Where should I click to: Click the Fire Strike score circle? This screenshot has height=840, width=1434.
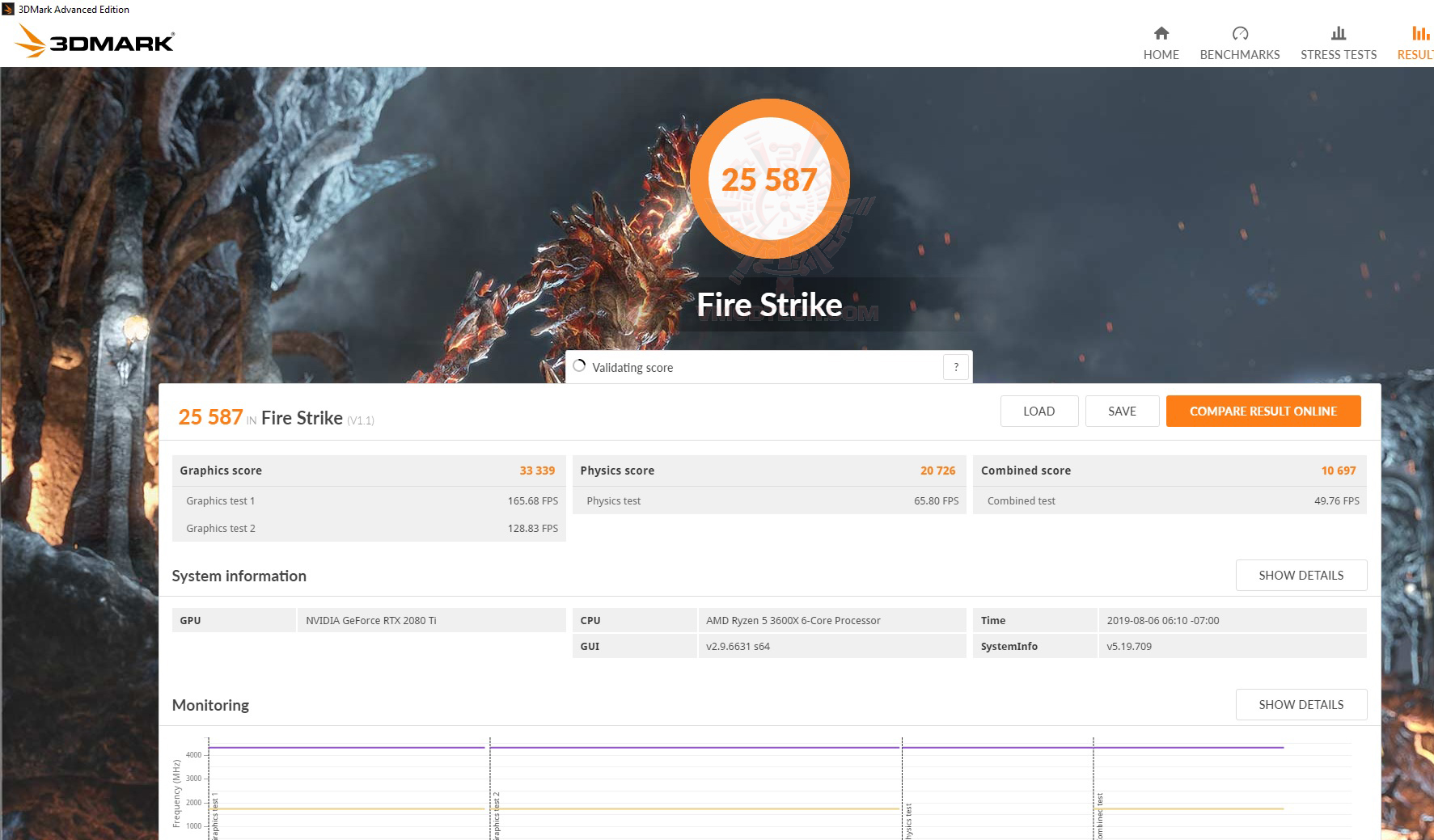click(769, 179)
